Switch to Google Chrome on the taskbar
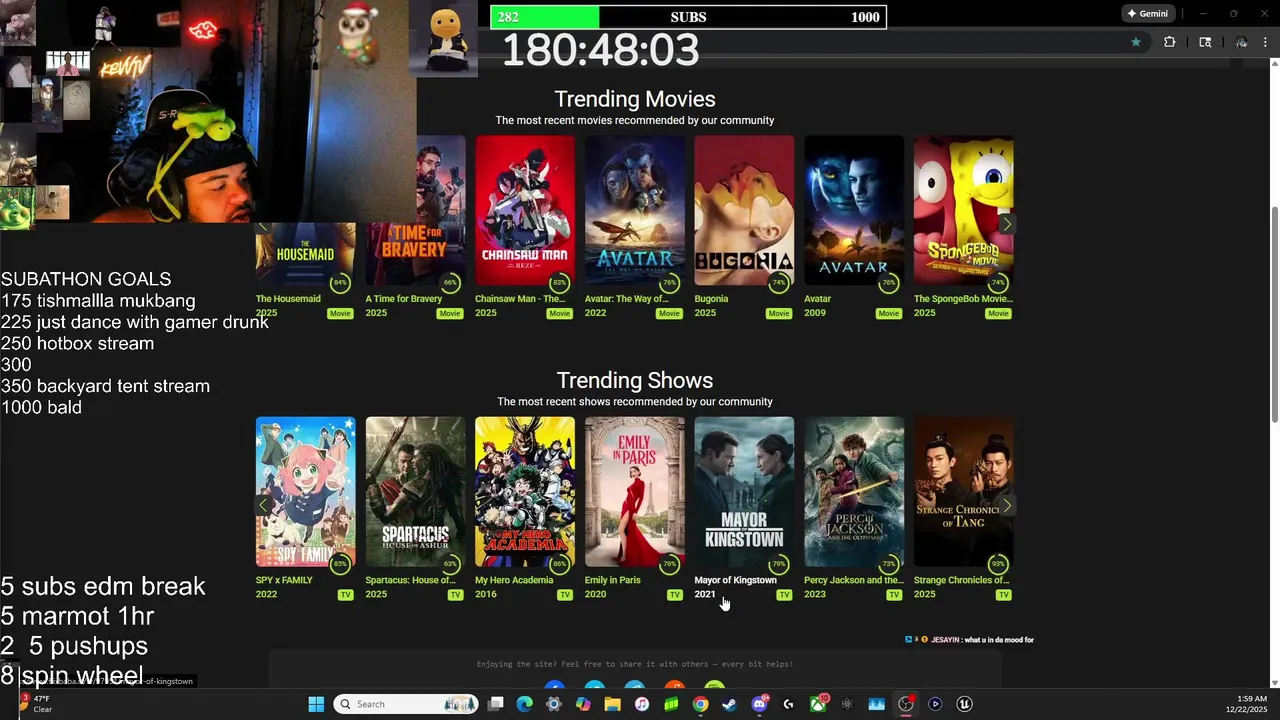Image resolution: width=1280 pixels, height=720 pixels. [701, 704]
